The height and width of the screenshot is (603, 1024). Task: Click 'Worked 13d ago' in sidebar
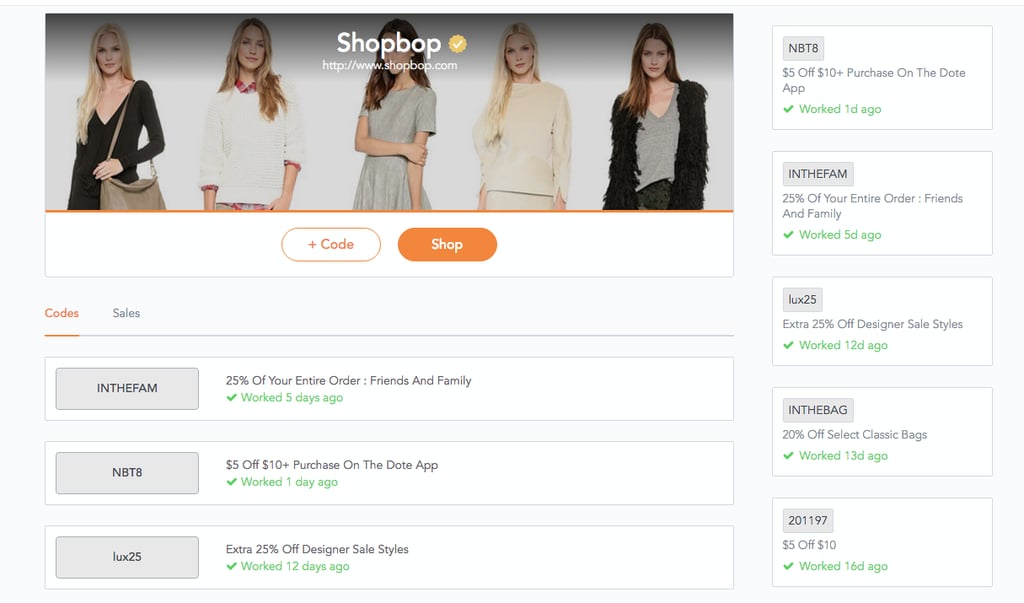pos(843,455)
